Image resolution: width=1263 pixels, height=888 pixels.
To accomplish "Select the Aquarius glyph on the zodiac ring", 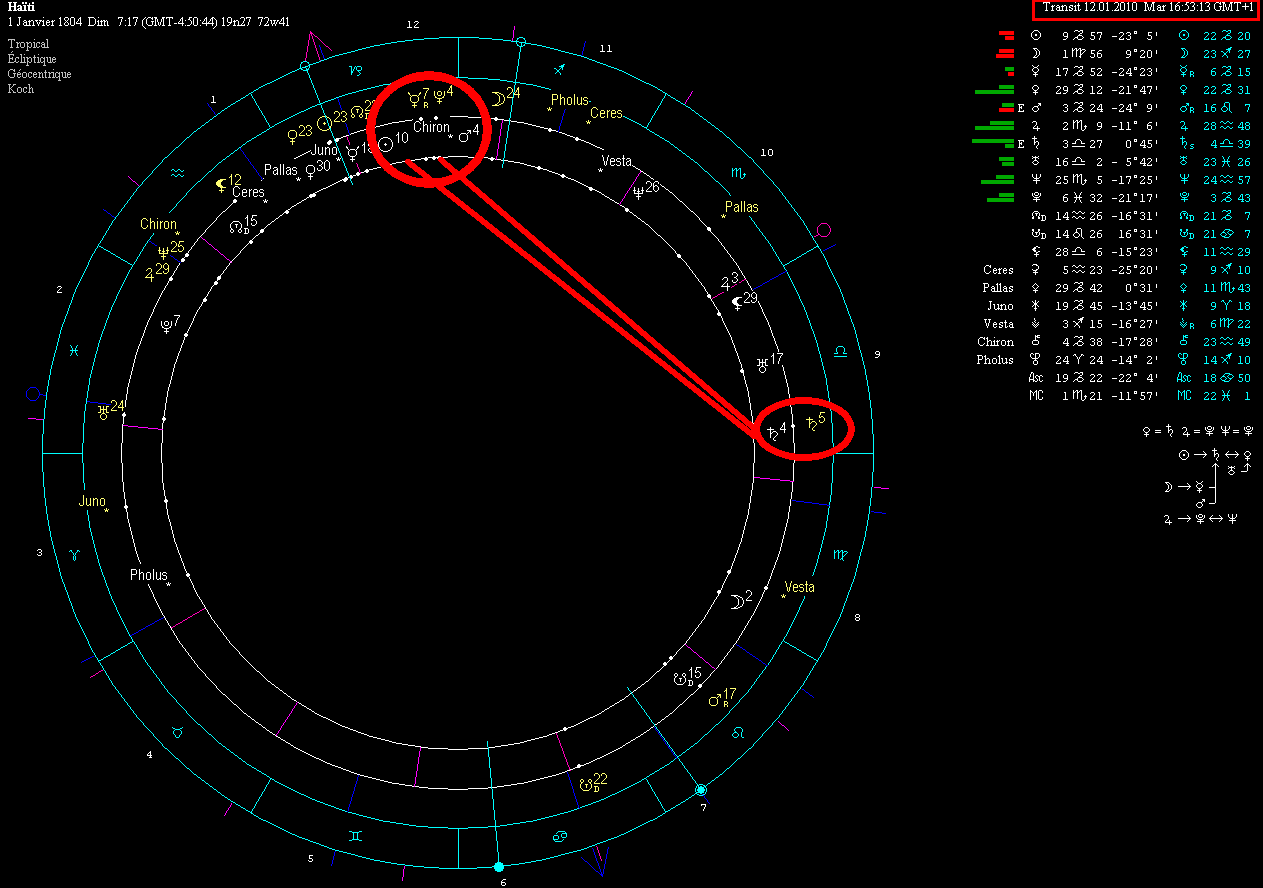I will coord(177,173).
